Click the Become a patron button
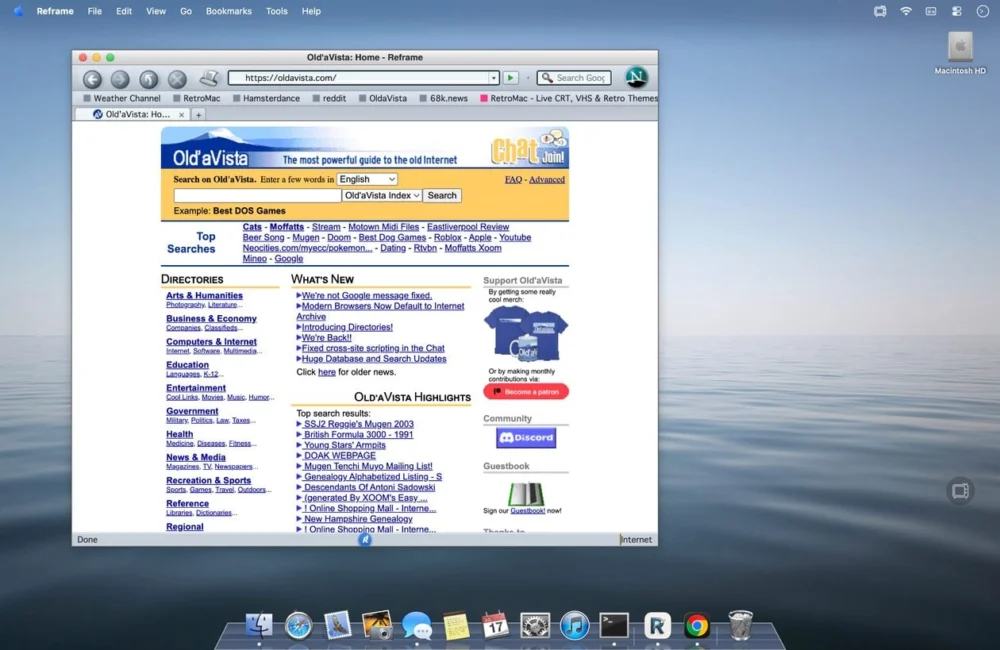This screenshot has width=1000, height=650. pos(526,392)
